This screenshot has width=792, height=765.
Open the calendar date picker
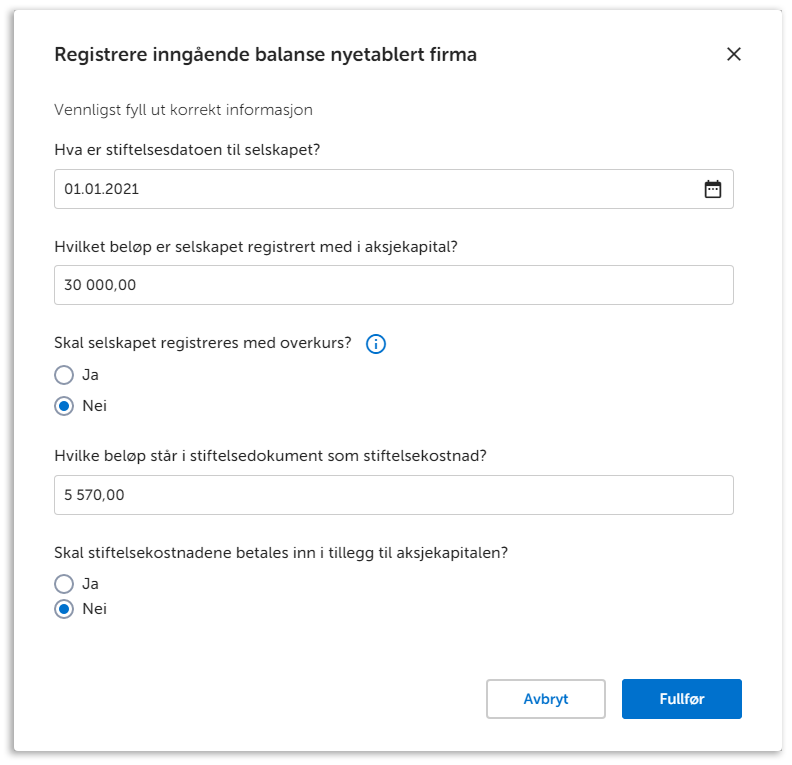(x=712, y=189)
